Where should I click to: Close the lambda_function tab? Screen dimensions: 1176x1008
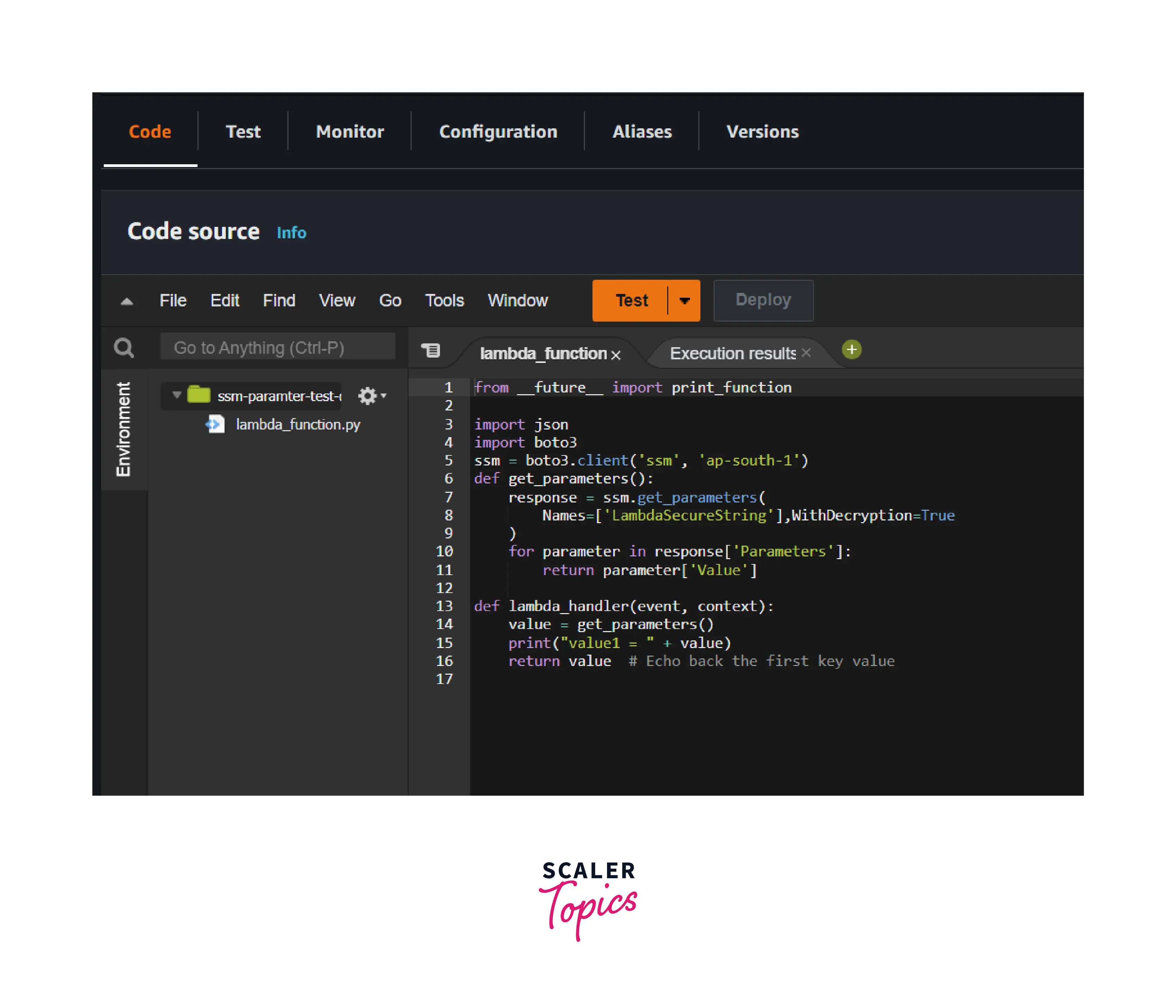click(616, 355)
